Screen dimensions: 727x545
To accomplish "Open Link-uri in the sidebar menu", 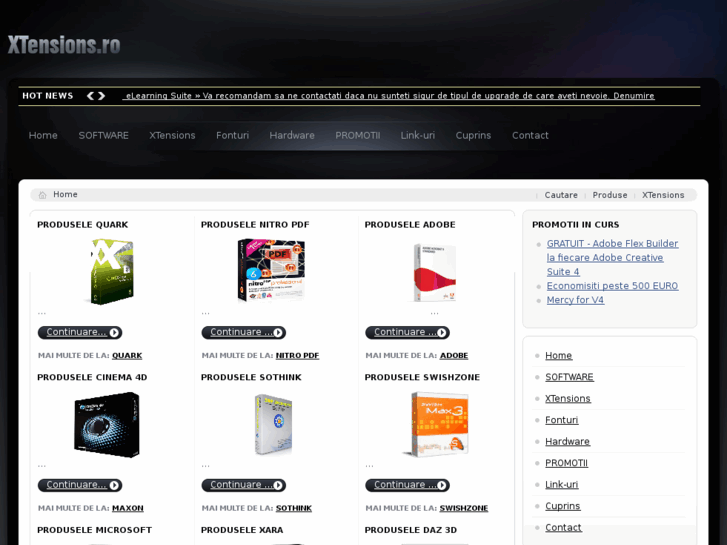I will [x=561, y=485].
